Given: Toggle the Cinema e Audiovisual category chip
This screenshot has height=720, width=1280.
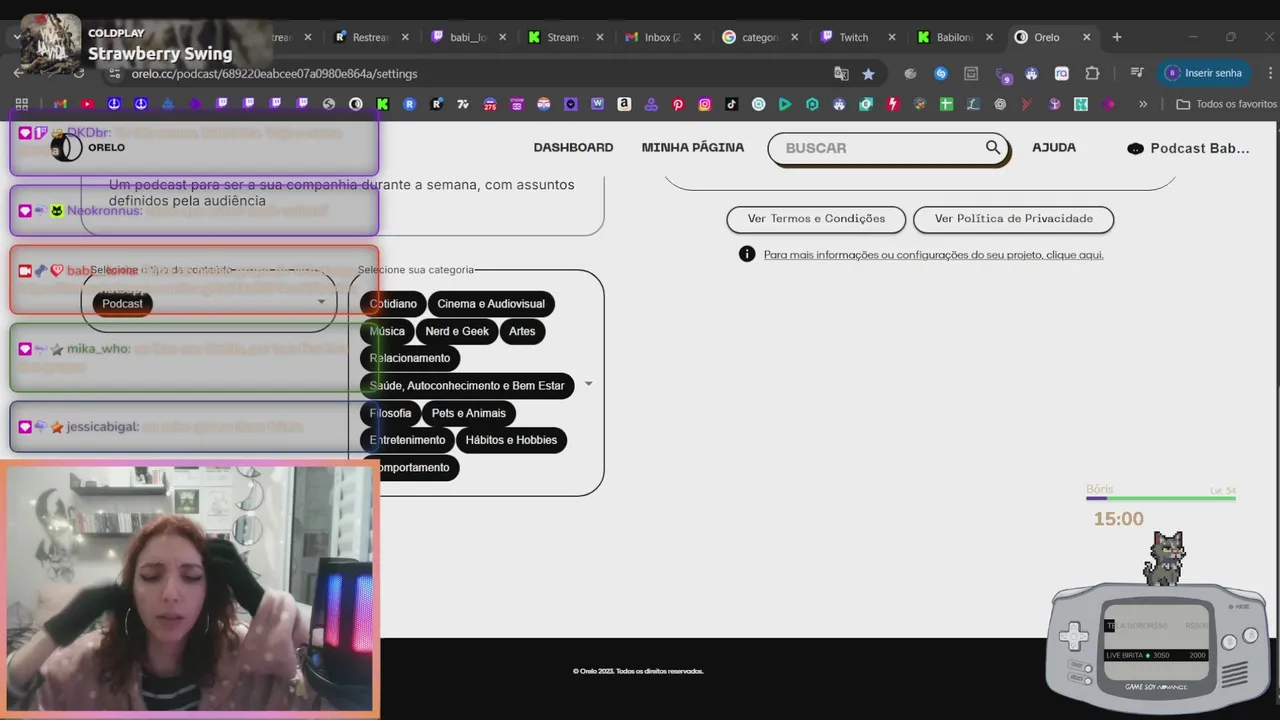Looking at the screenshot, I should coord(491,304).
